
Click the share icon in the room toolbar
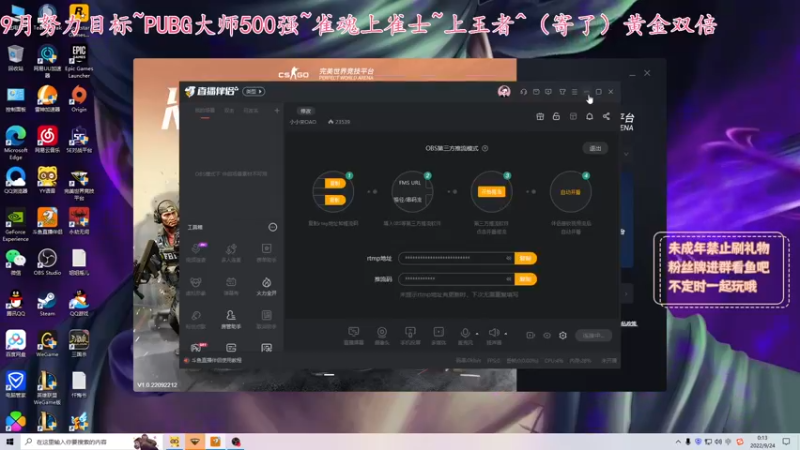coord(606,116)
